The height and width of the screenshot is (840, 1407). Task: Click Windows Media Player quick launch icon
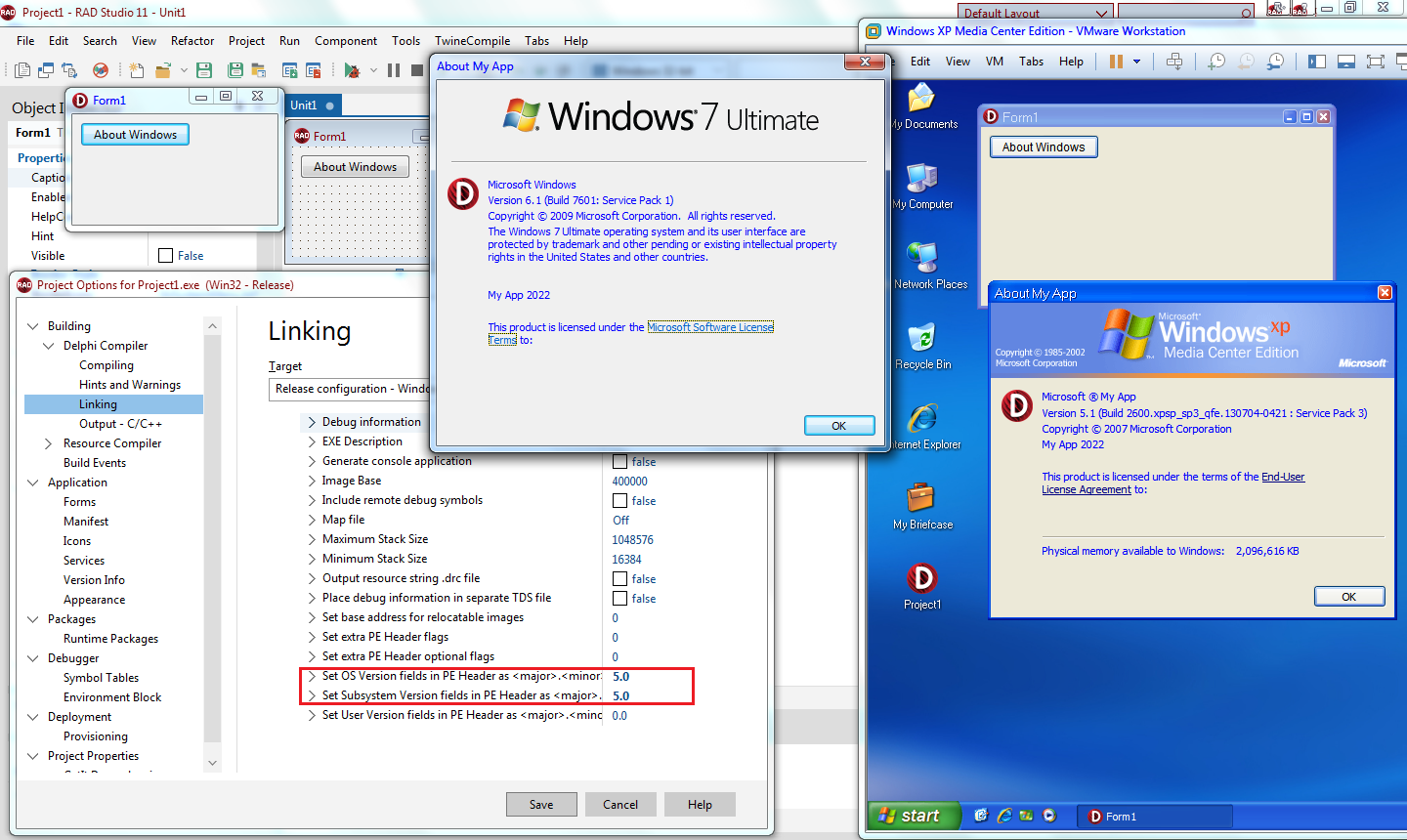1049,816
